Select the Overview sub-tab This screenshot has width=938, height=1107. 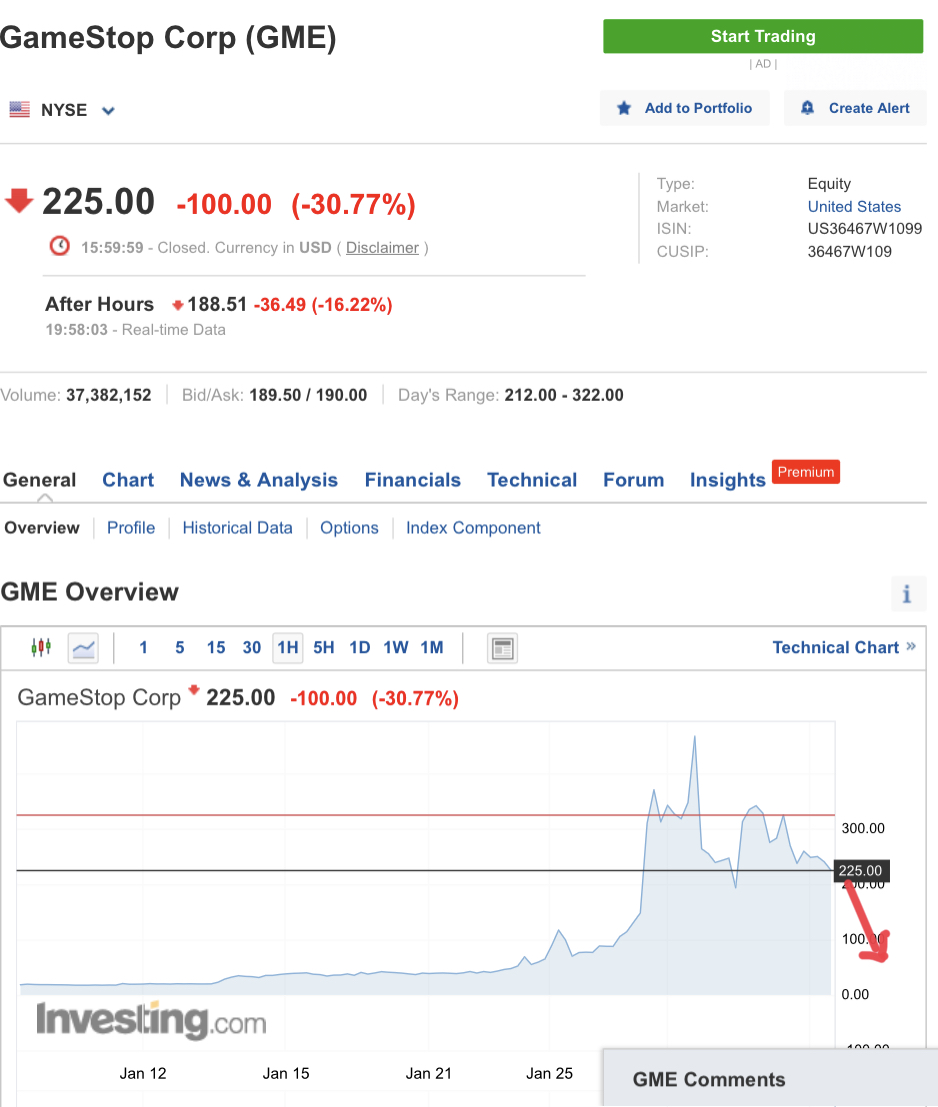(42, 527)
